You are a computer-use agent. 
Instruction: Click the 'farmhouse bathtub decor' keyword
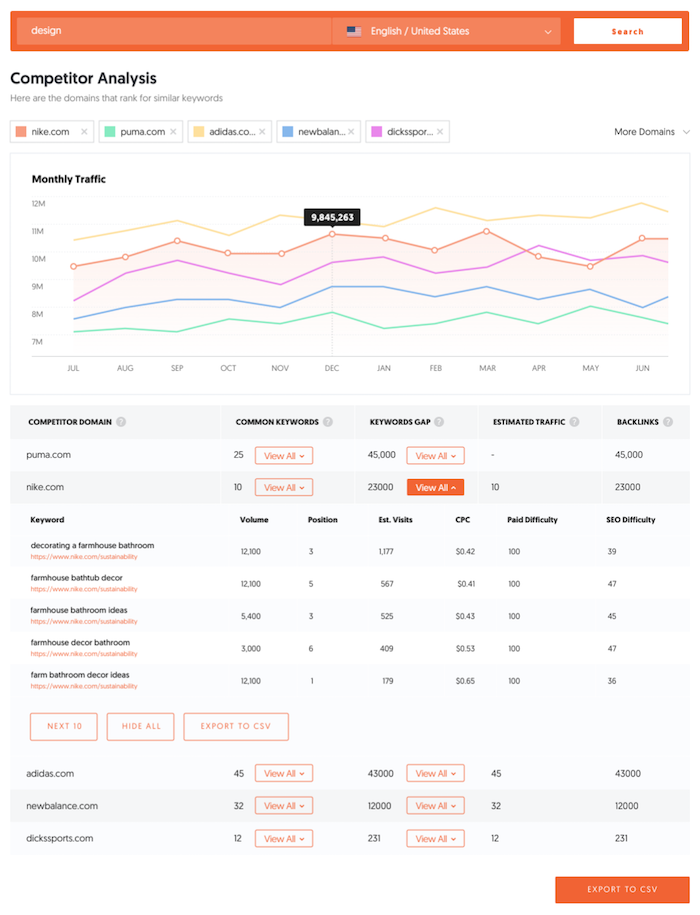click(76, 578)
